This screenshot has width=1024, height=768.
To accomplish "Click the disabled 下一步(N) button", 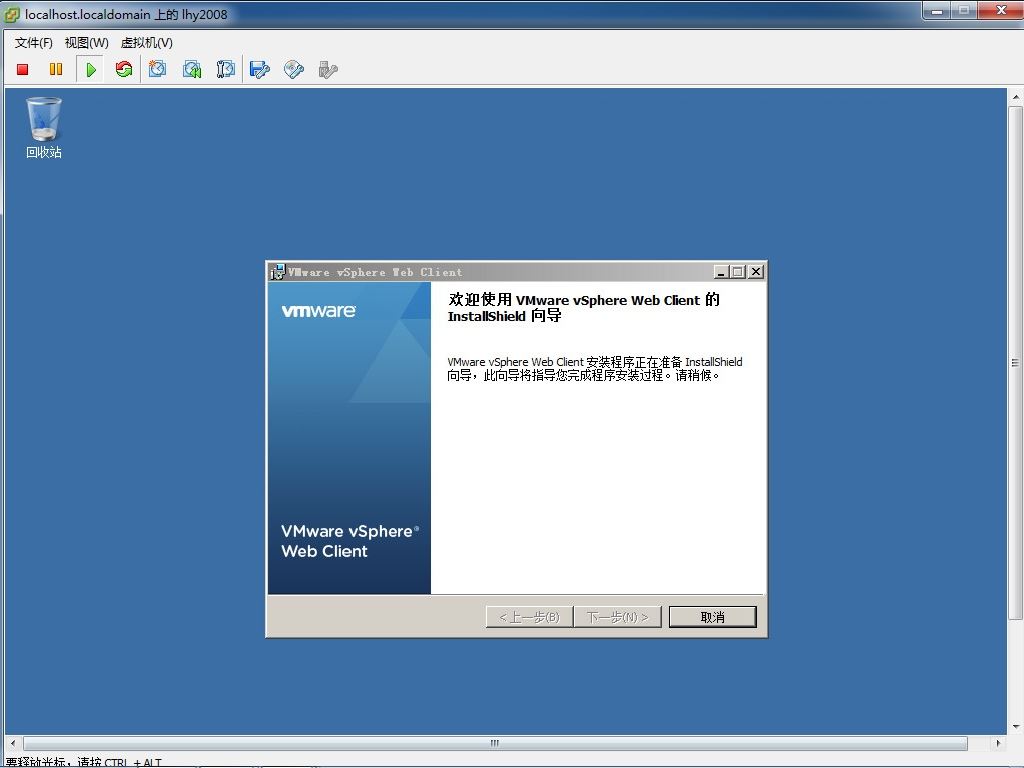I will 618,617.
